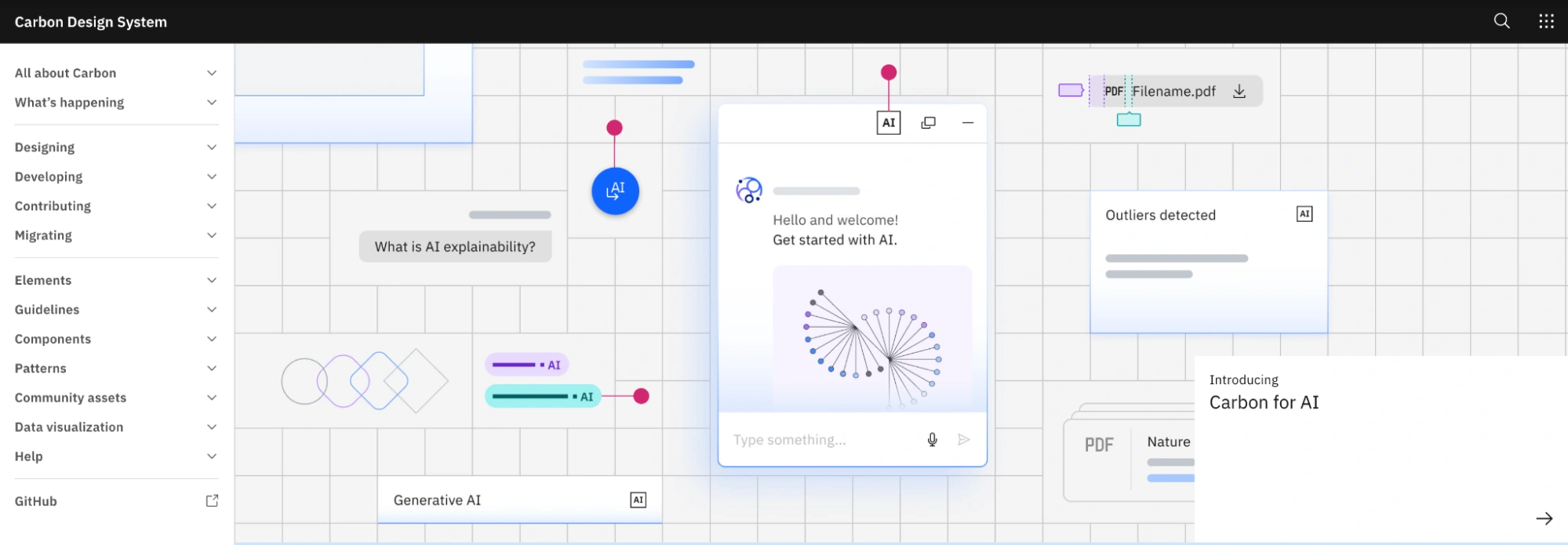Click the purple AI tag pill

tap(527, 365)
